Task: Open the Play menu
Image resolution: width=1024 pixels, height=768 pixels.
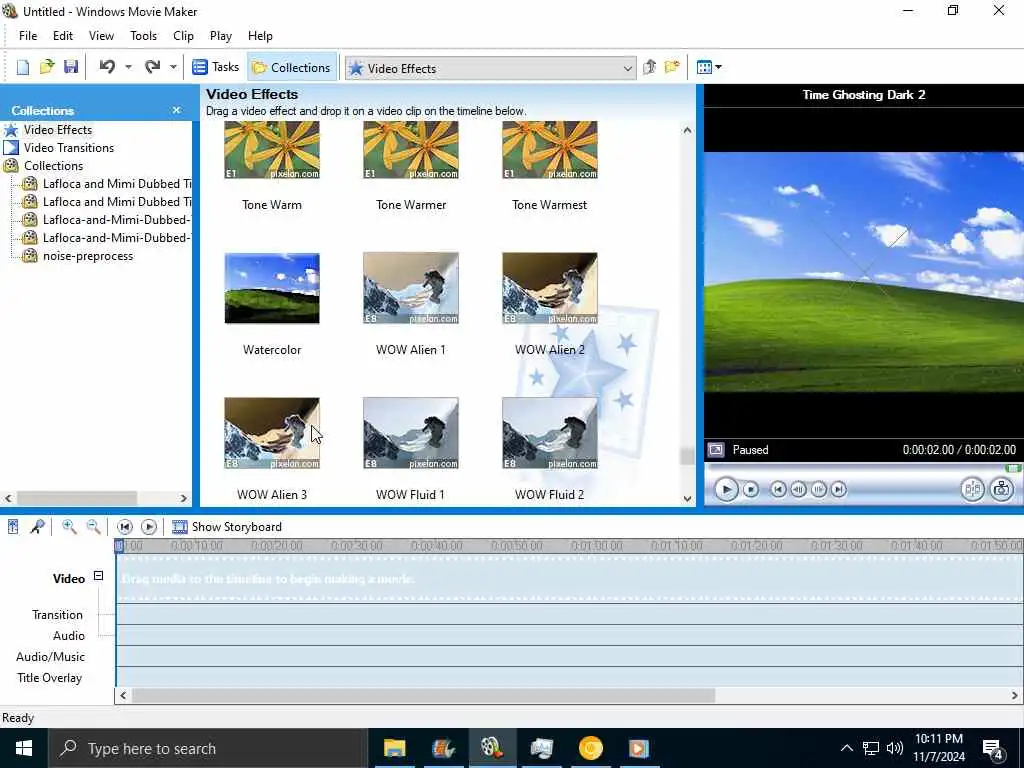Action: pos(221,36)
